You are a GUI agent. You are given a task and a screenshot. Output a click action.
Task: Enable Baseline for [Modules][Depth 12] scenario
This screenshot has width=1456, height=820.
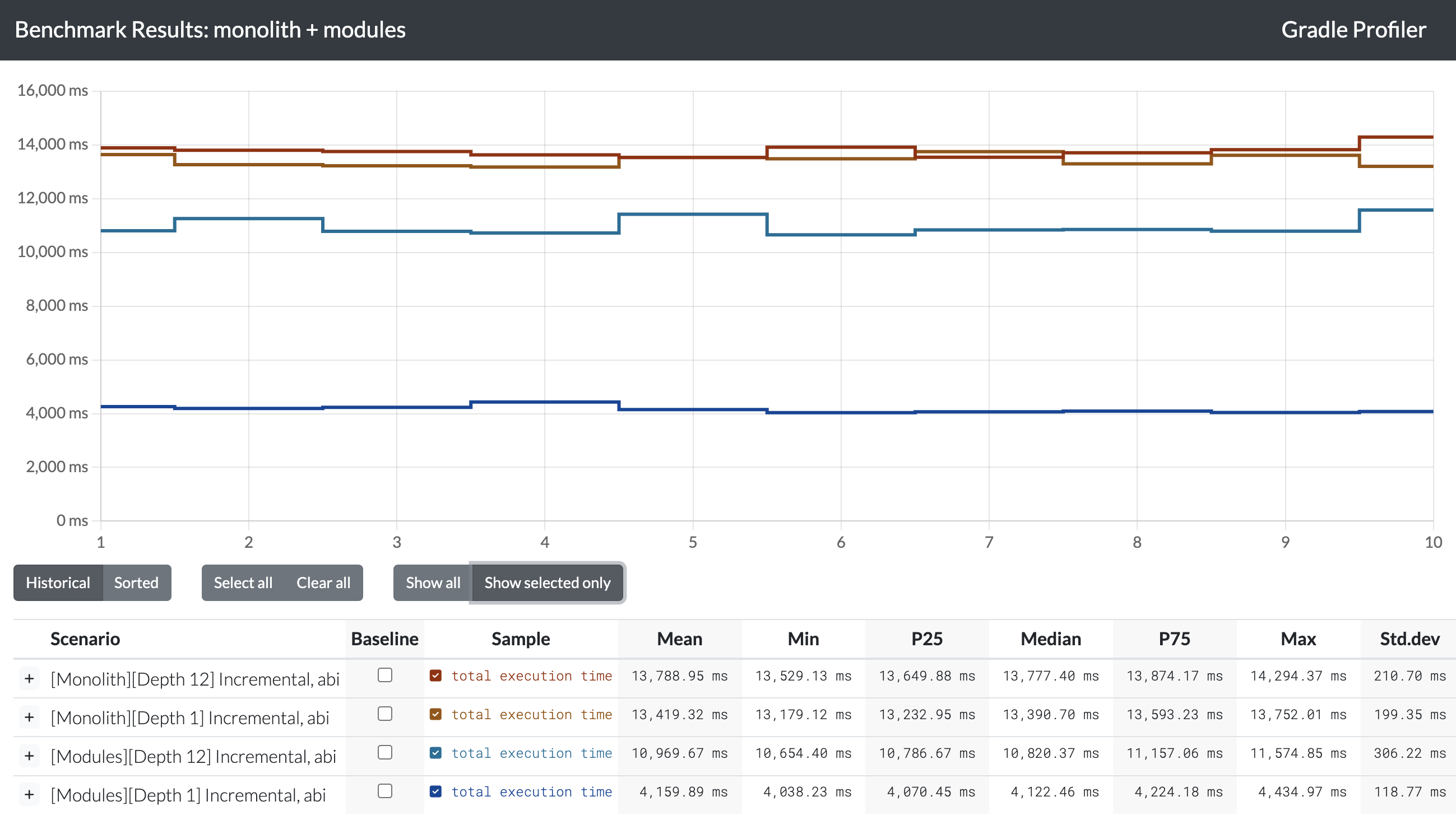pos(384,752)
